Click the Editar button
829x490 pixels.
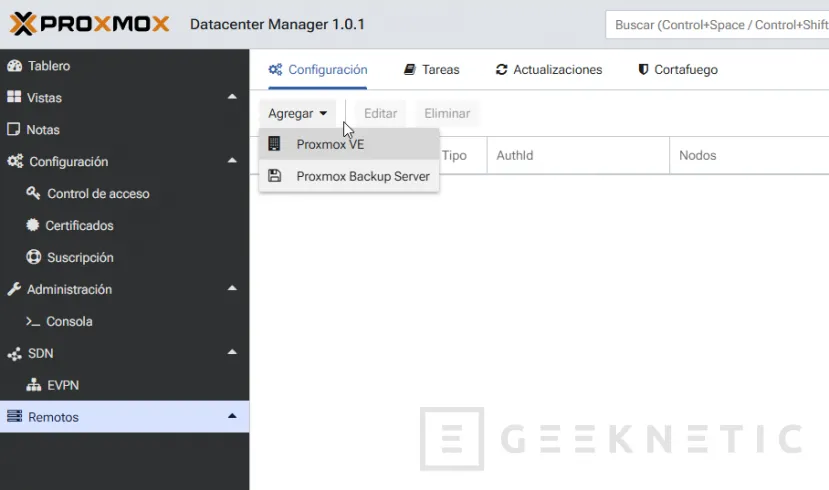point(381,113)
